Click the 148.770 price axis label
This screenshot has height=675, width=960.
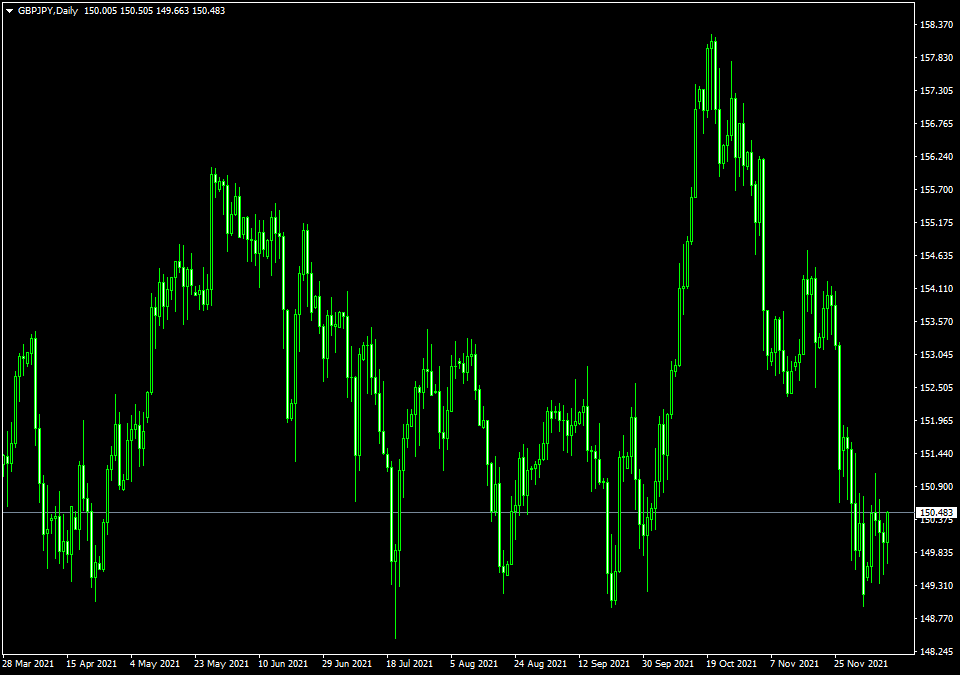937,619
